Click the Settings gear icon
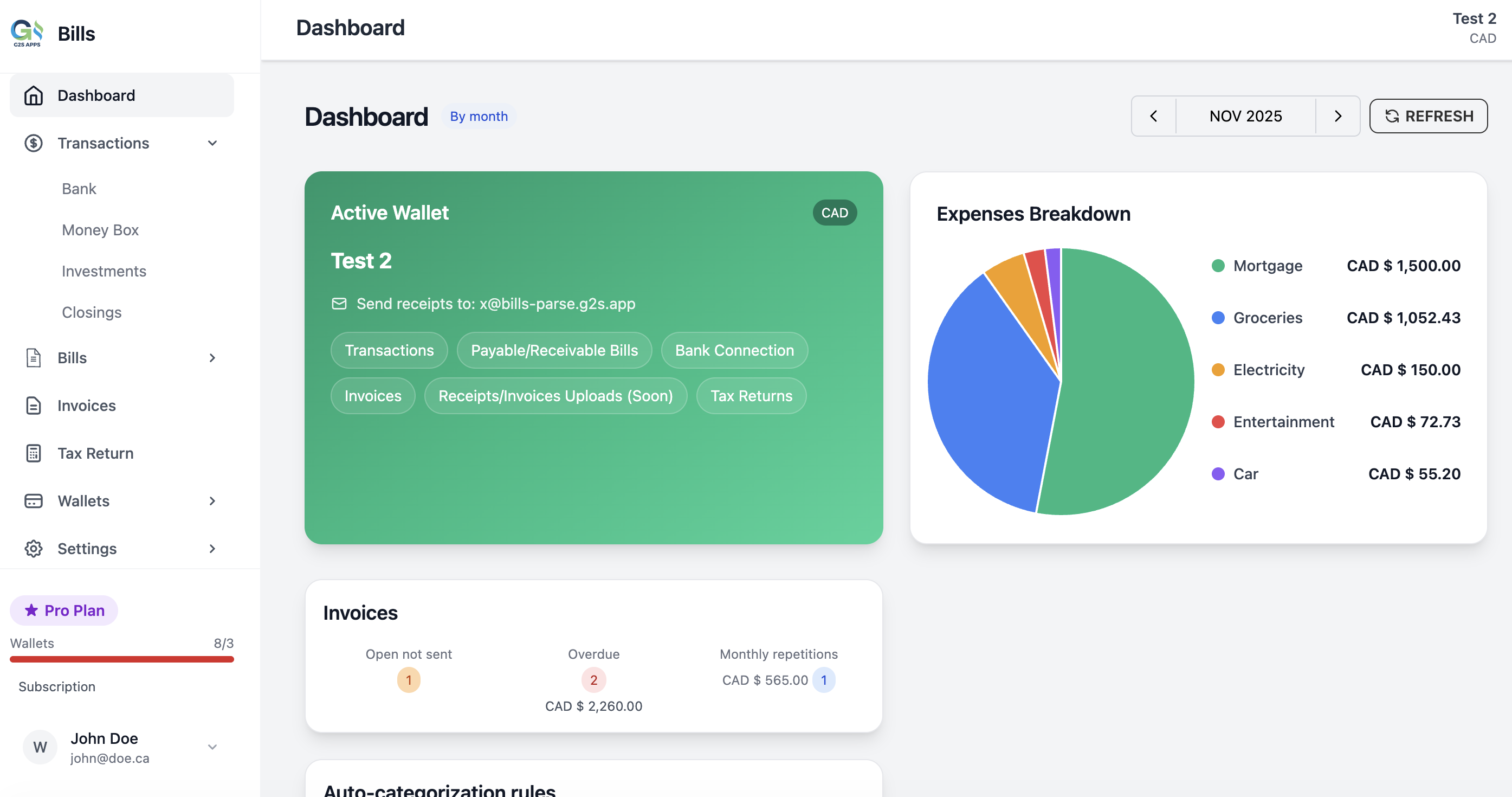Screen dimensions: 1512x797 coord(34,549)
